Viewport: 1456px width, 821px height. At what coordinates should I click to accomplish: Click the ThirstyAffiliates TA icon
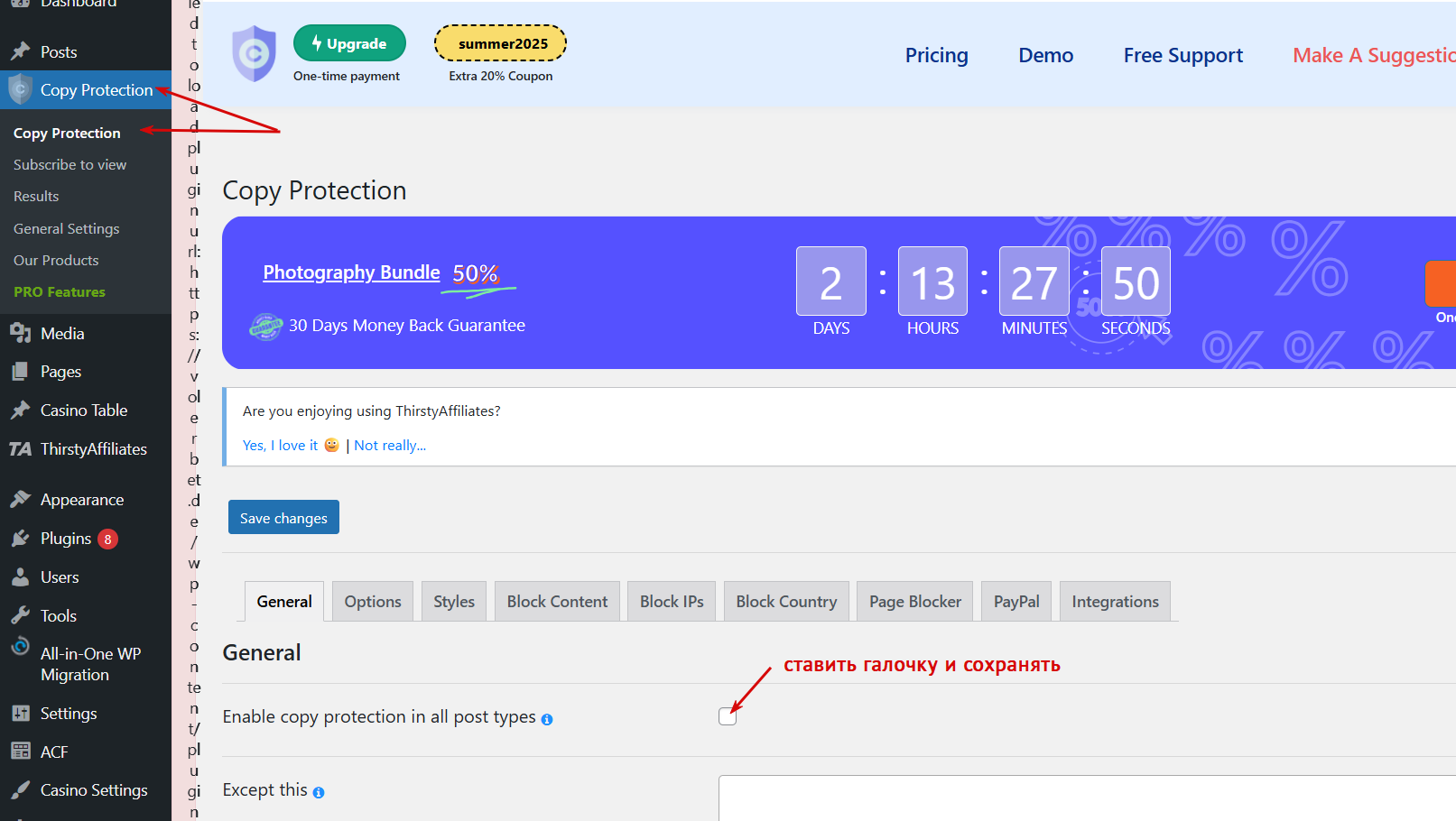point(20,448)
